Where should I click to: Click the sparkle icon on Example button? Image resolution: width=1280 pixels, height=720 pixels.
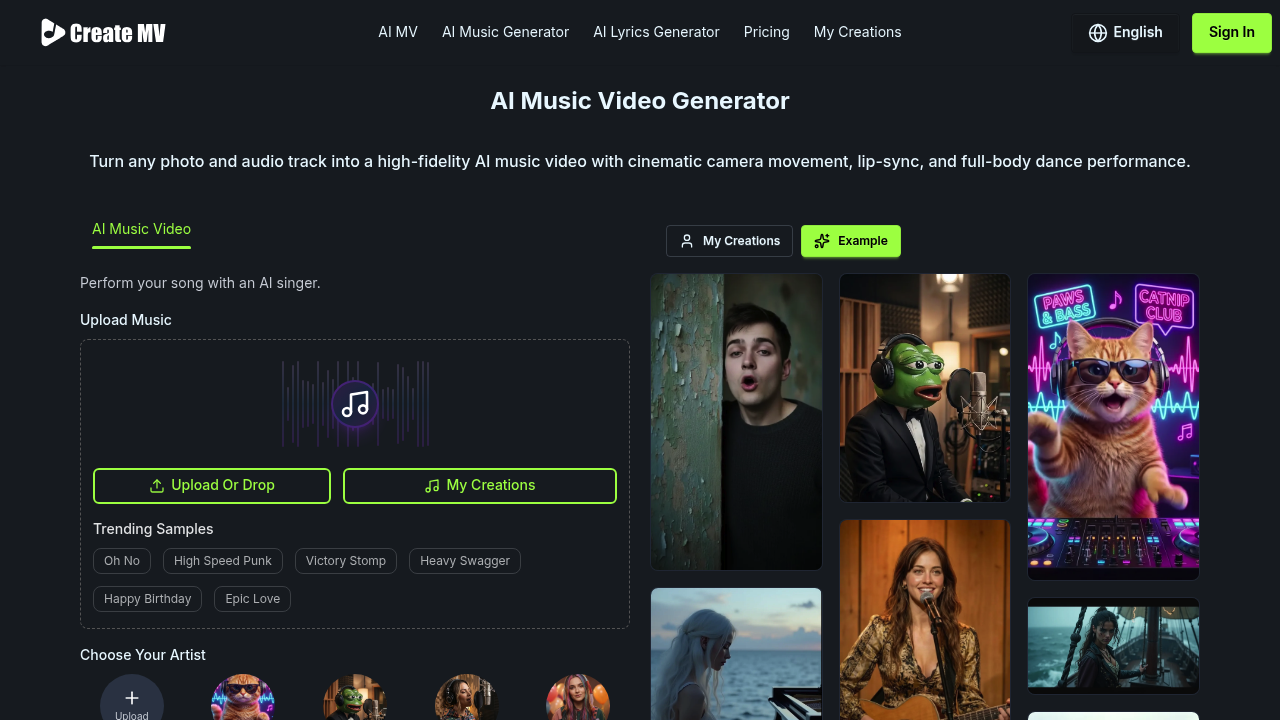(822, 241)
